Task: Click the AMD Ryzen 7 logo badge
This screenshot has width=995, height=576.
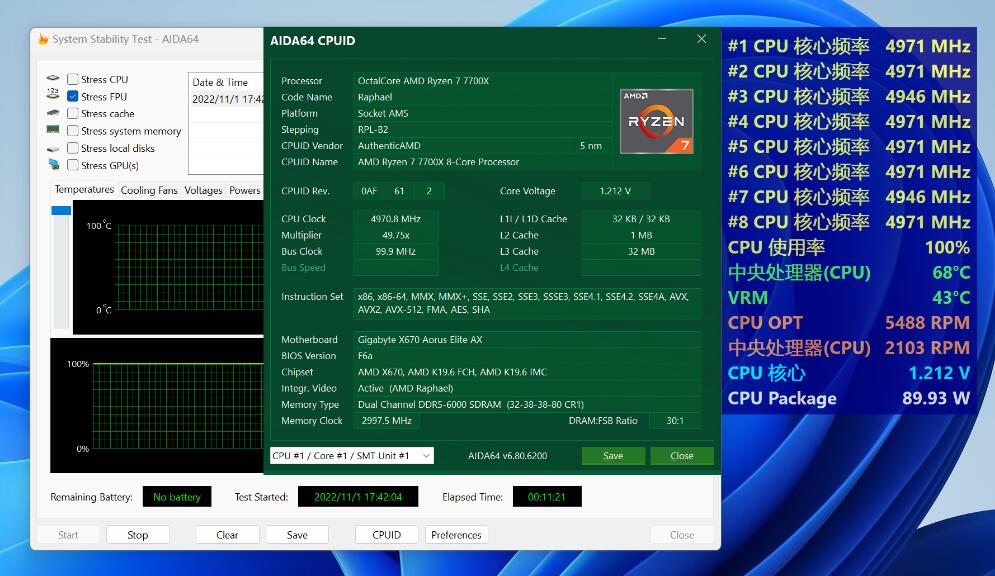Action: (x=656, y=122)
